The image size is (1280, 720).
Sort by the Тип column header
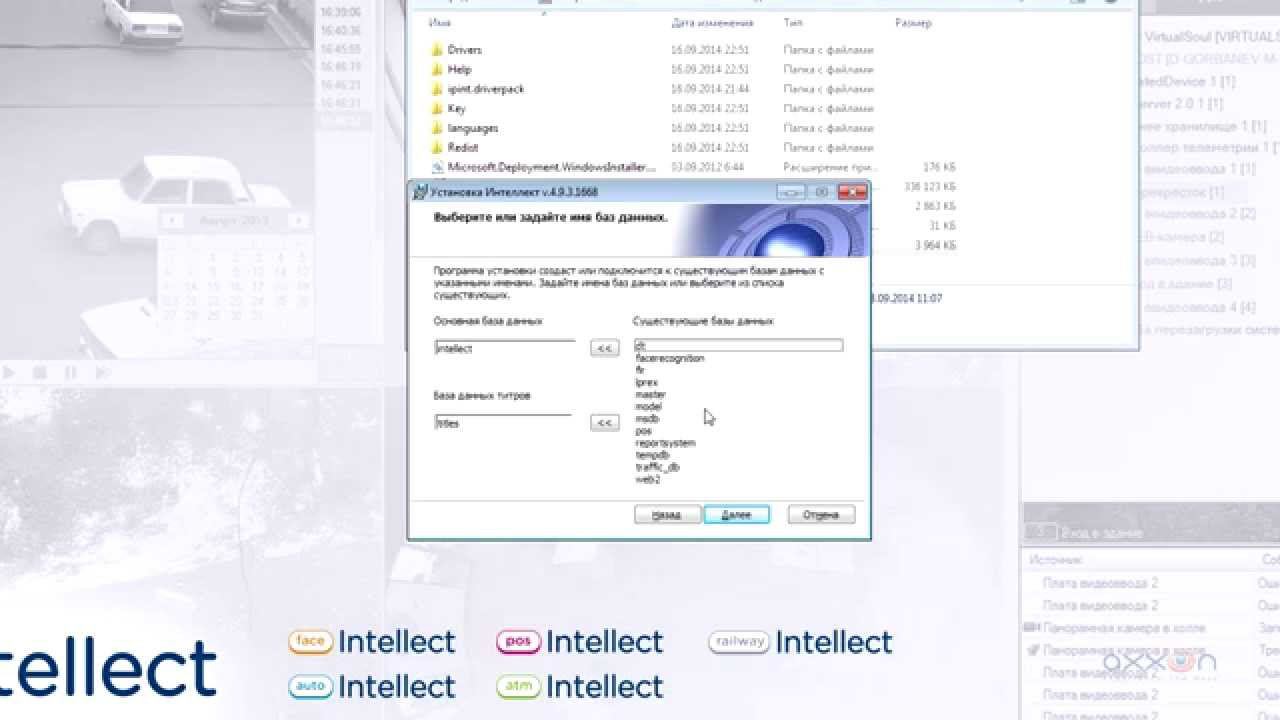[793, 23]
